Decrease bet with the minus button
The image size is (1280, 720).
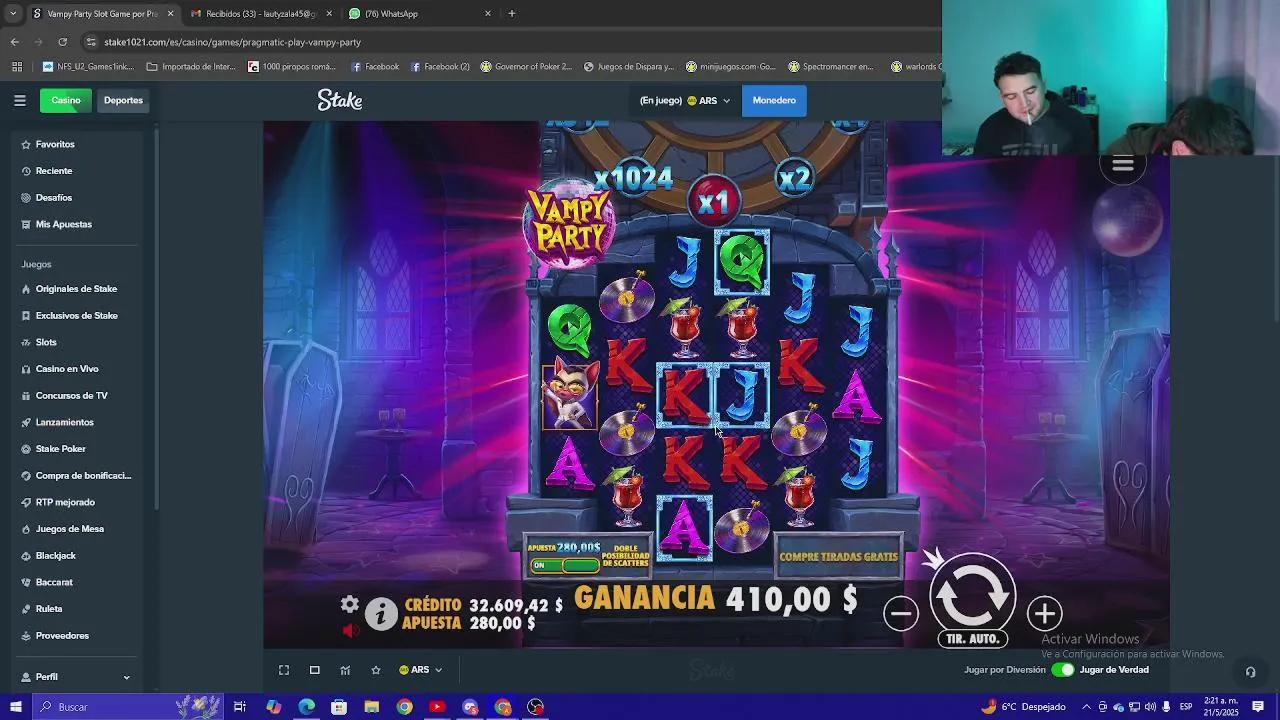901,614
